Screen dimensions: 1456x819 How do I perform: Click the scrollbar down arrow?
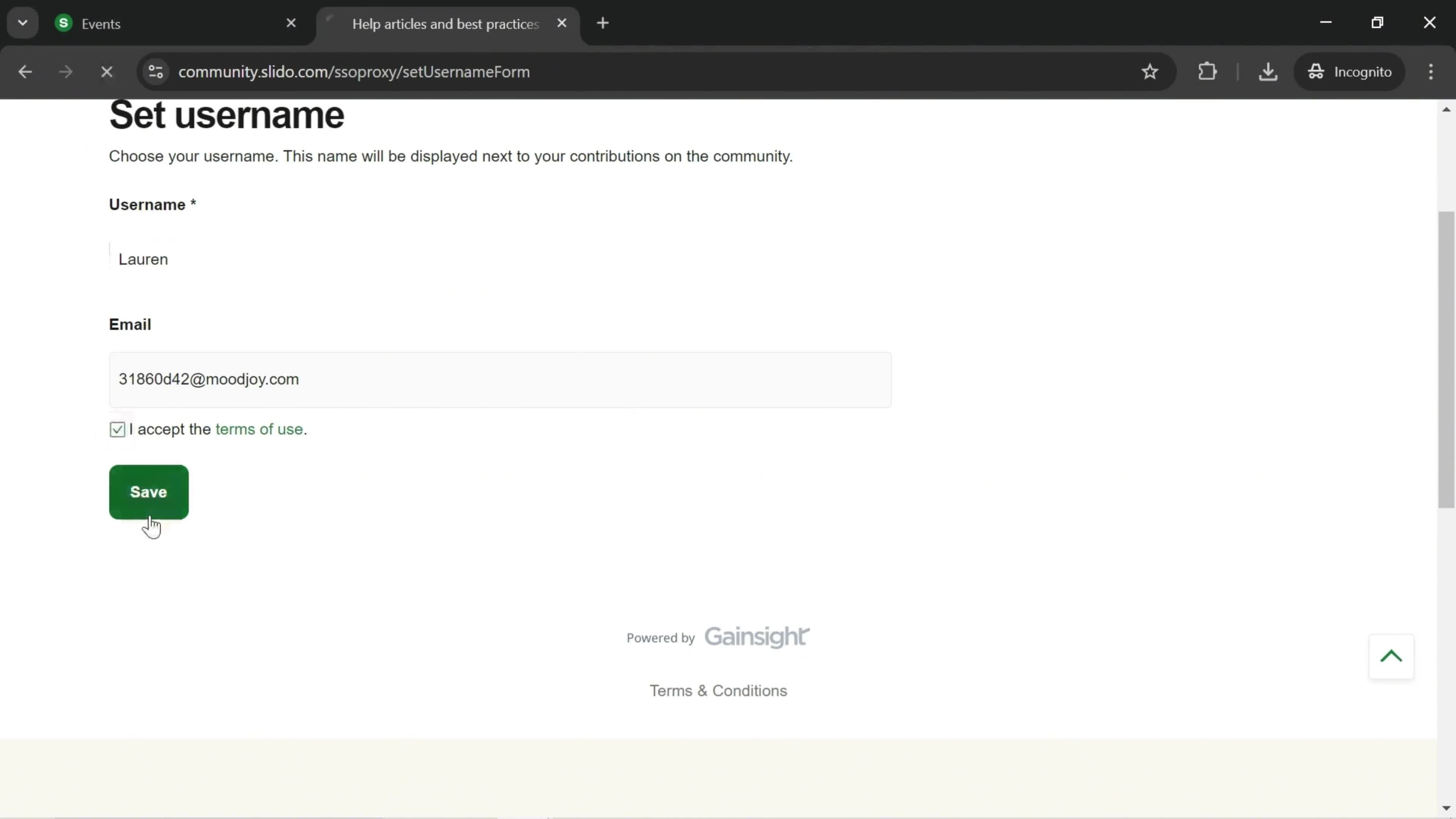[1446, 808]
